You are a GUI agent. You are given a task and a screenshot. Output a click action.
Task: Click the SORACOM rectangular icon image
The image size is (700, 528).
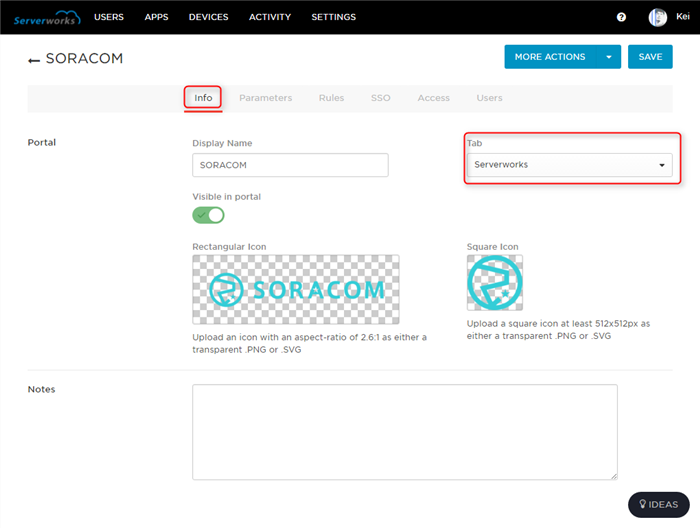pos(296,289)
